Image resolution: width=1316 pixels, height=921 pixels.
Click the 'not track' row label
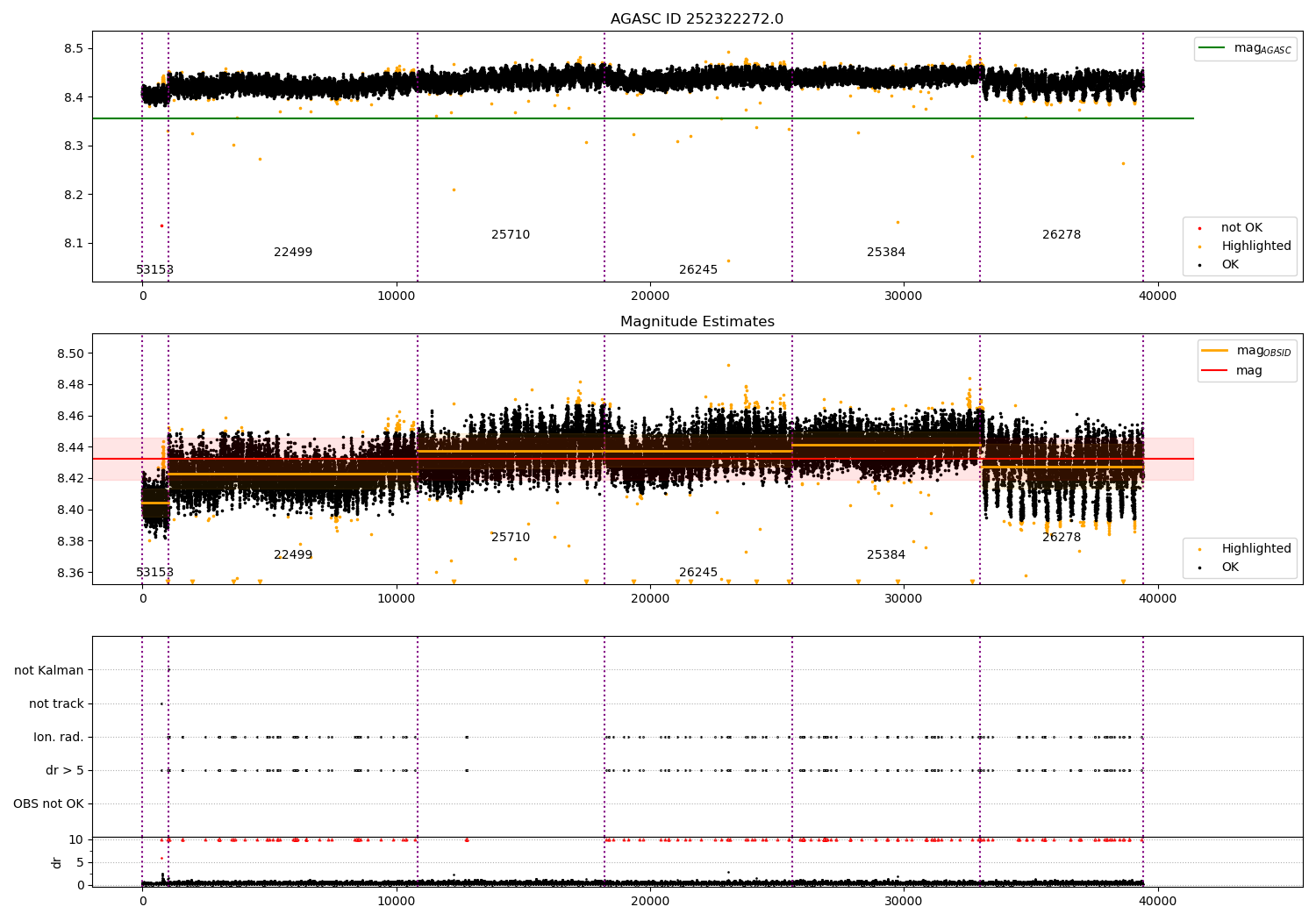tap(56, 704)
